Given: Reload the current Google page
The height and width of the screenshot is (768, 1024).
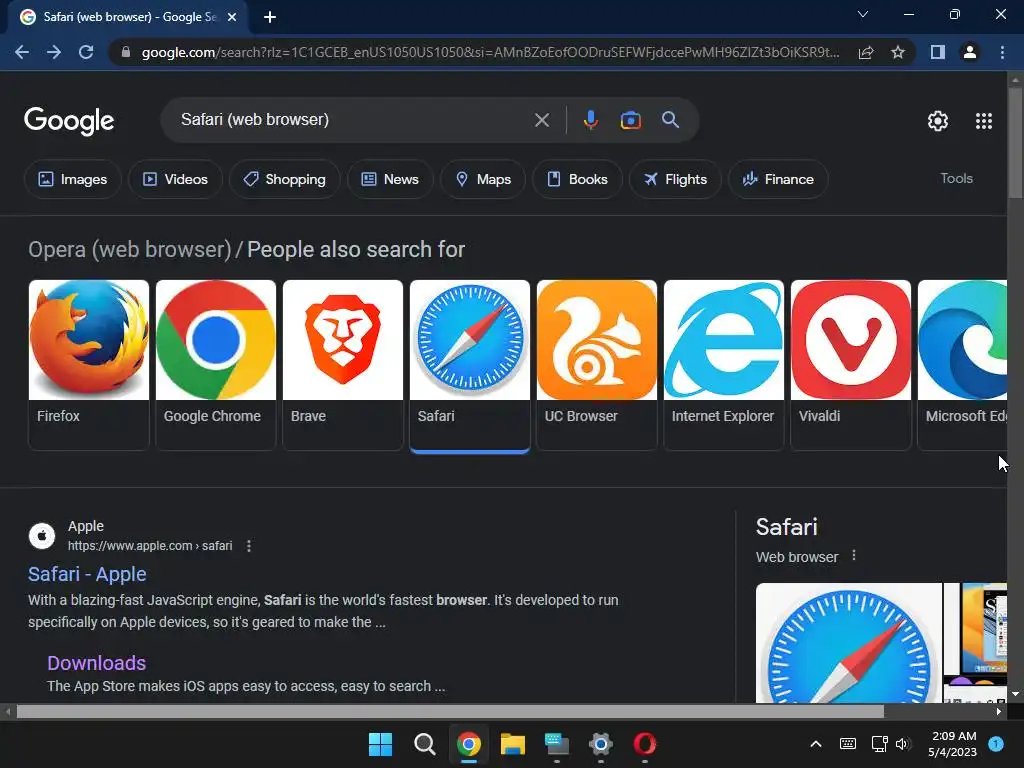Looking at the screenshot, I should click(86, 52).
